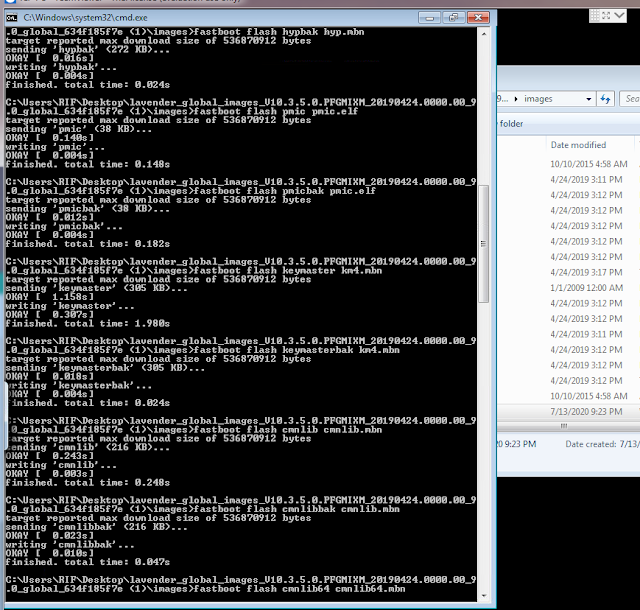Click the line 'OKAY [ 1.158s]'

pyautogui.click(x=50, y=297)
